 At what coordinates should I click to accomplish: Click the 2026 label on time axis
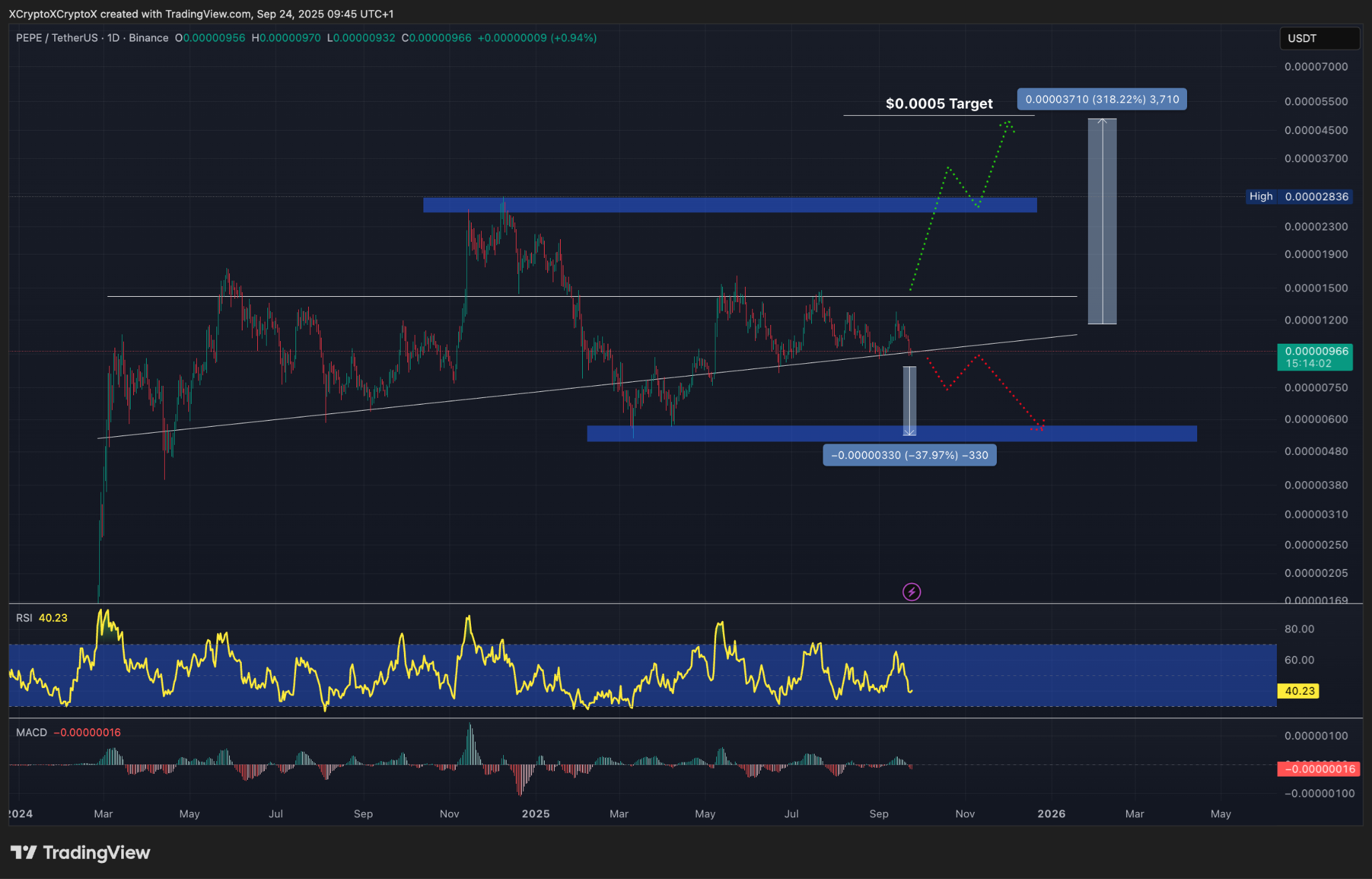1051,813
